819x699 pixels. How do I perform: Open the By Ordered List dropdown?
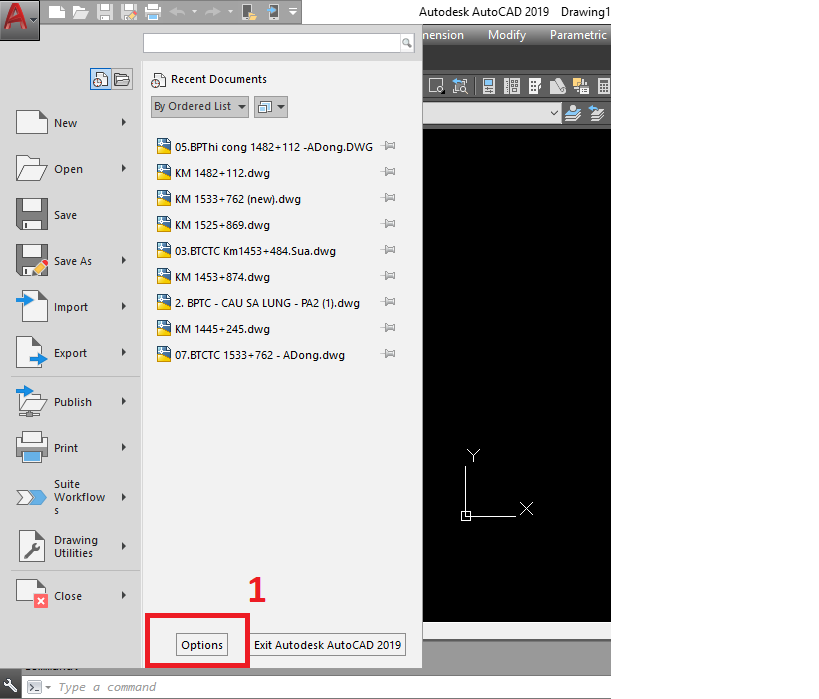[200, 107]
